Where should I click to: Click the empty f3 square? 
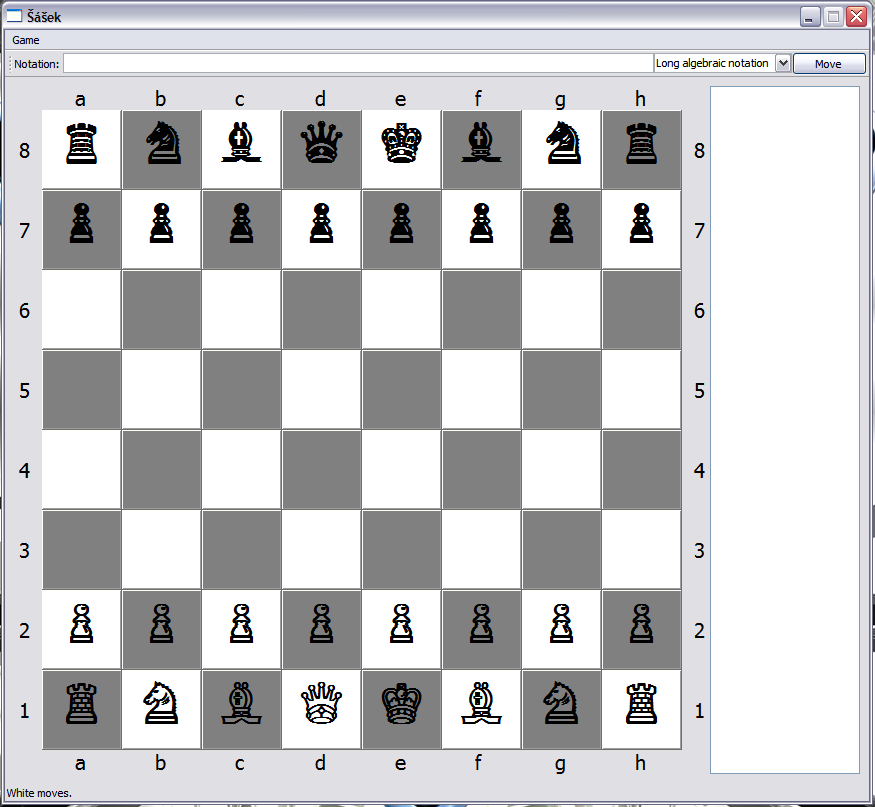tap(482, 550)
